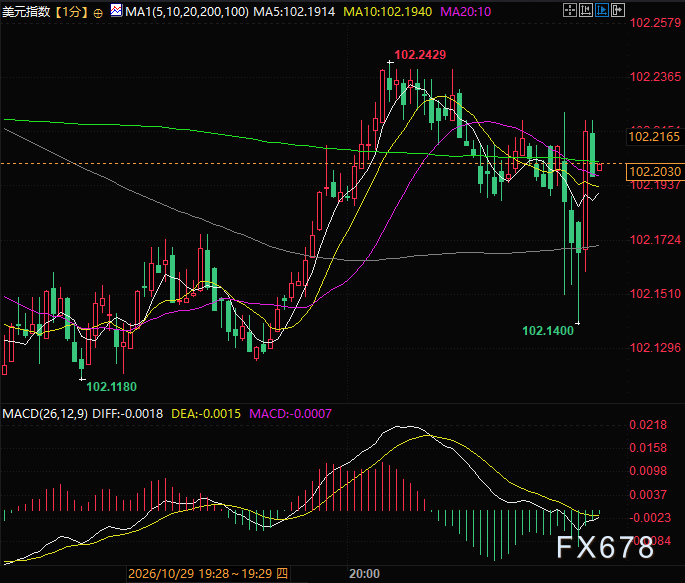Click the 102.2030 current price tag
Image resolution: width=685 pixels, height=583 pixels.
[655, 171]
